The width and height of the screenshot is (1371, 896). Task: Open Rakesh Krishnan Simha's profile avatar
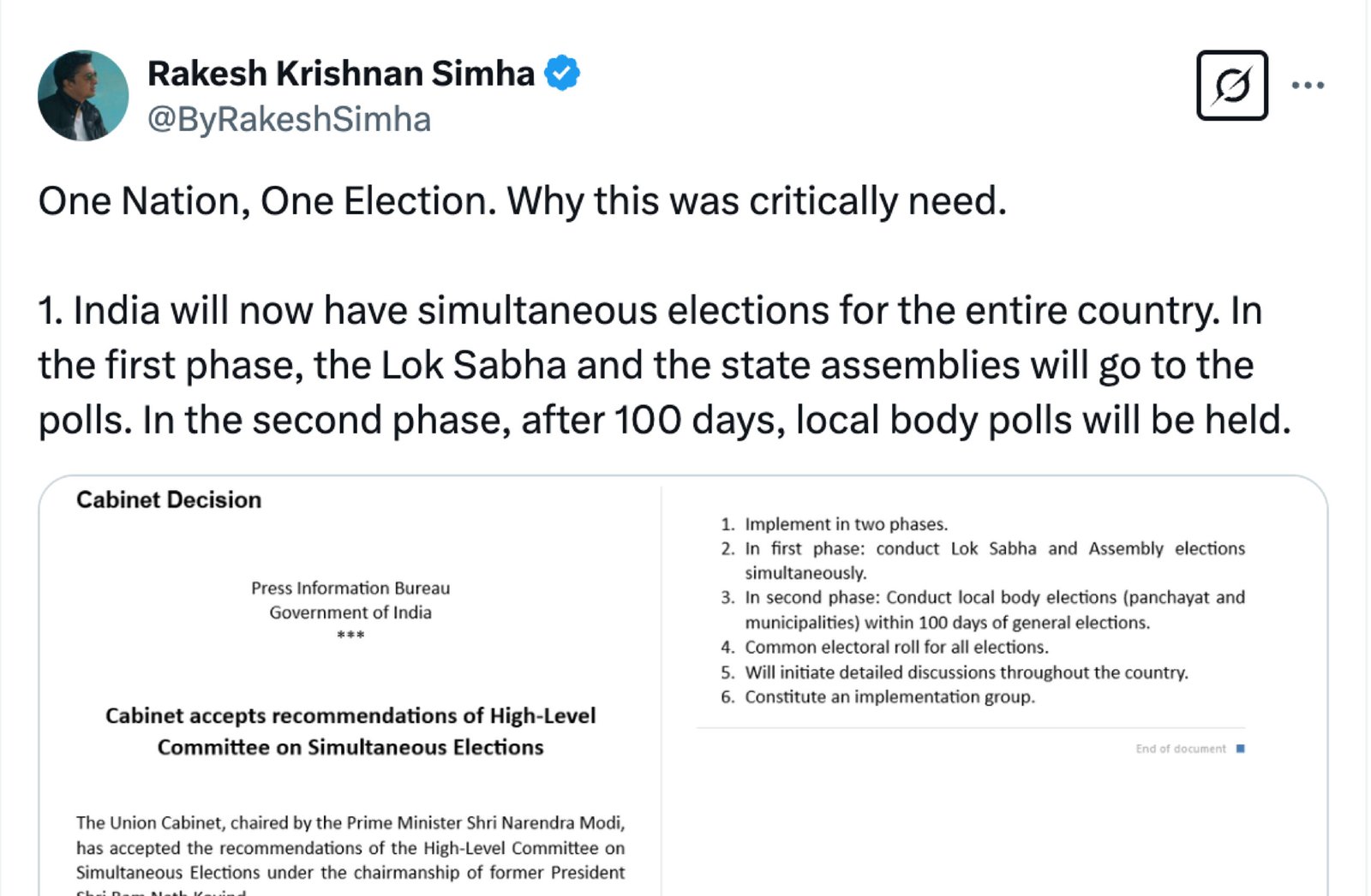tap(83, 95)
